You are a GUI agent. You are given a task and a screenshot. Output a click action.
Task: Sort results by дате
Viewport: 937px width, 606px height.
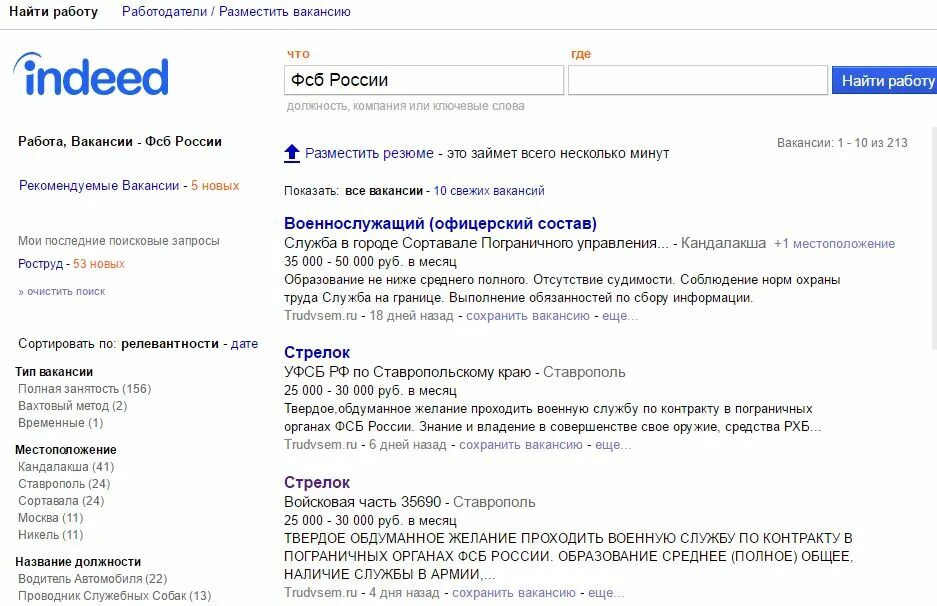click(244, 344)
